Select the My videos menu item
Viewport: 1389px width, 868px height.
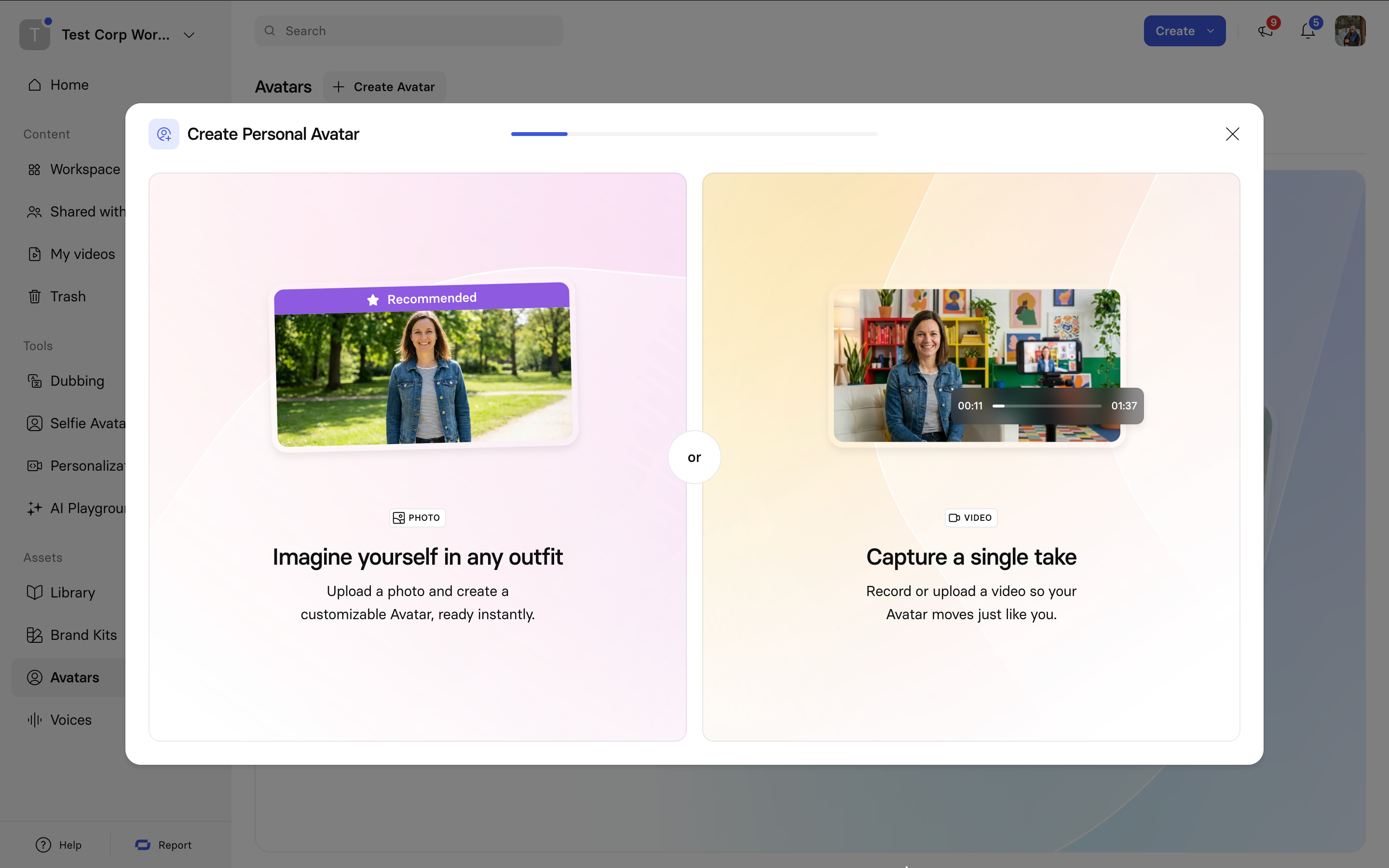[x=82, y=254]
